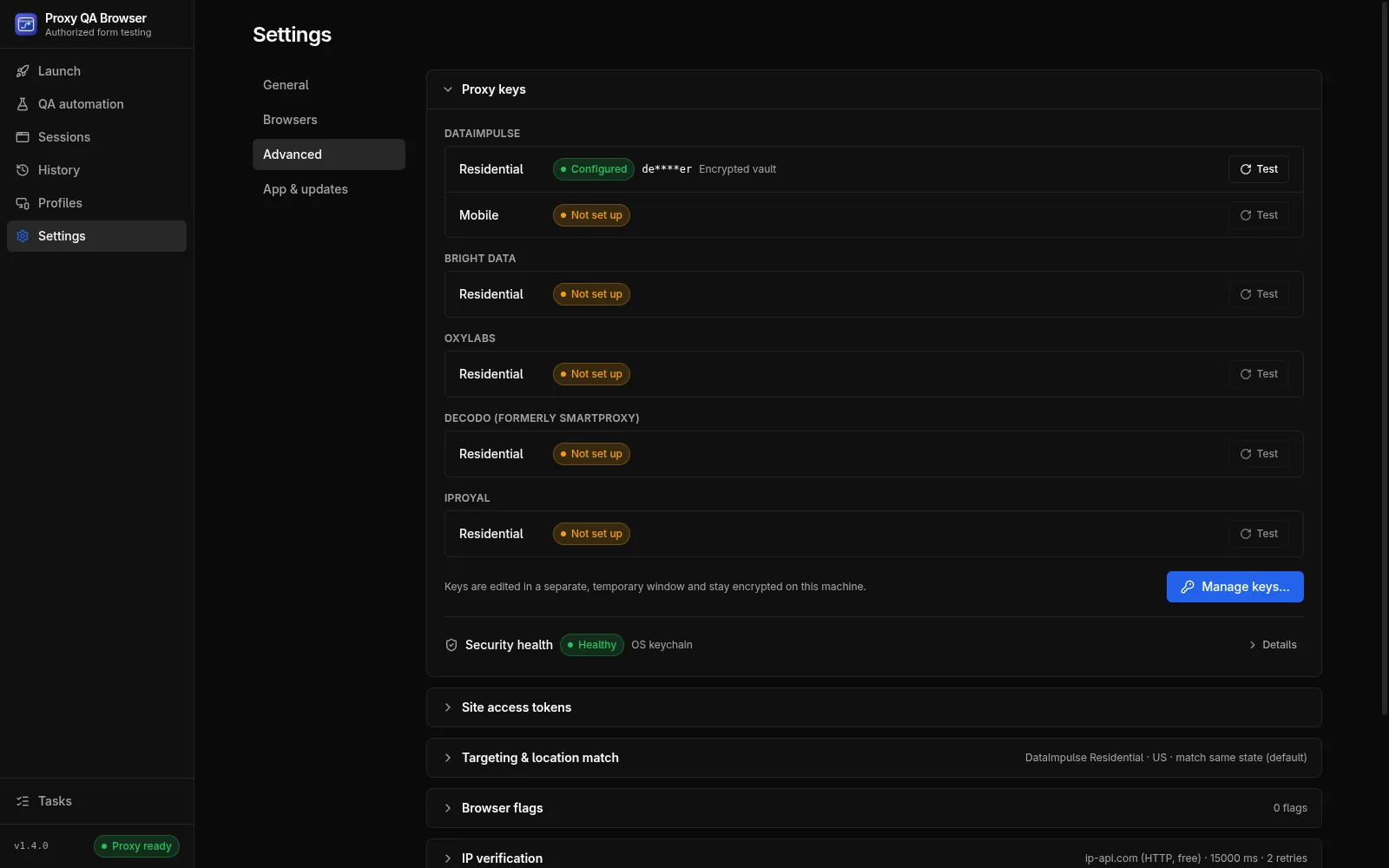Image resolution: width=1389 pixels, height=868 pixels.
Task: Click the Mobile Not set up badge
Action: point(591,215)
